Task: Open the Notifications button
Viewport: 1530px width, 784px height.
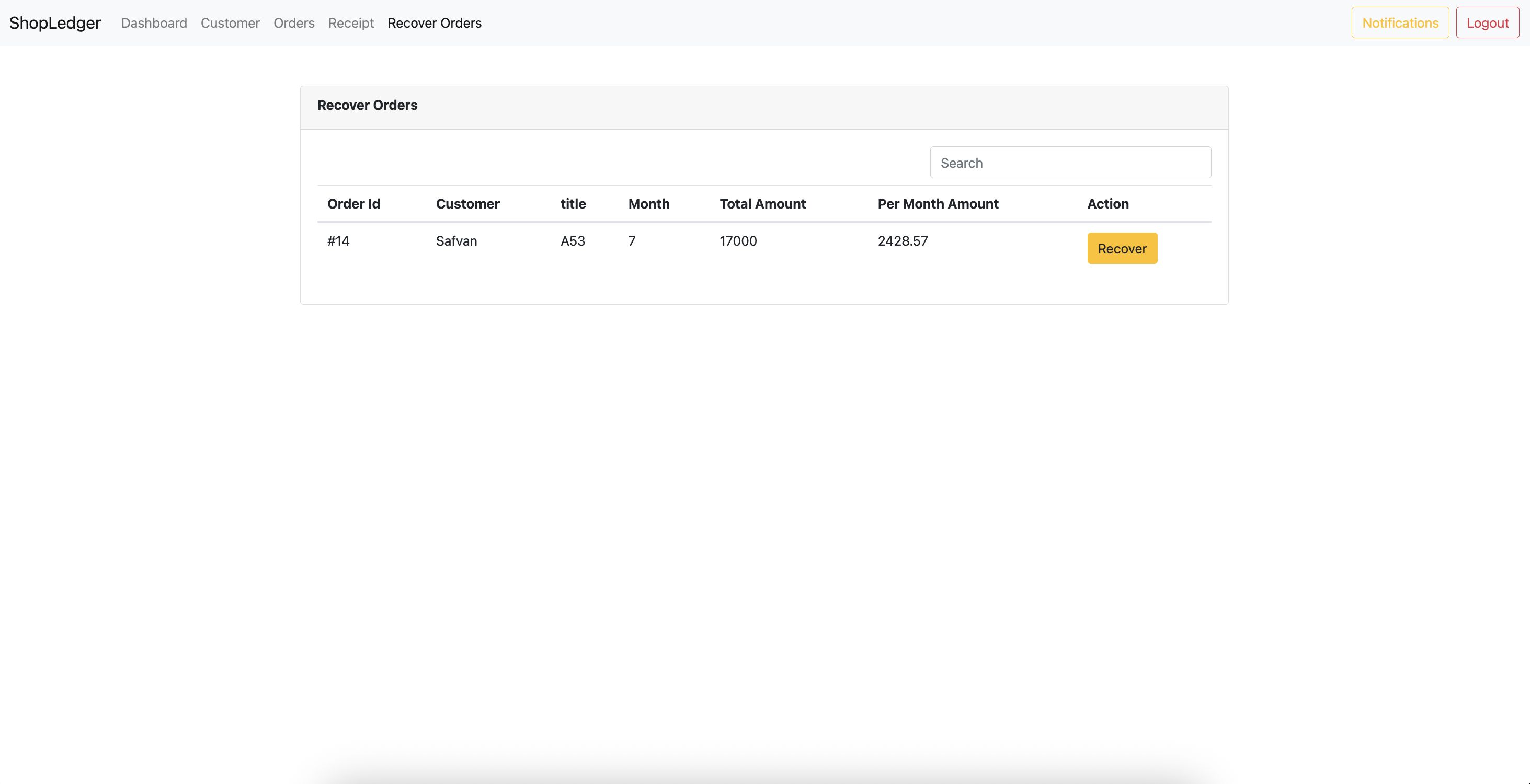Action: click(x=1400, y=22)
